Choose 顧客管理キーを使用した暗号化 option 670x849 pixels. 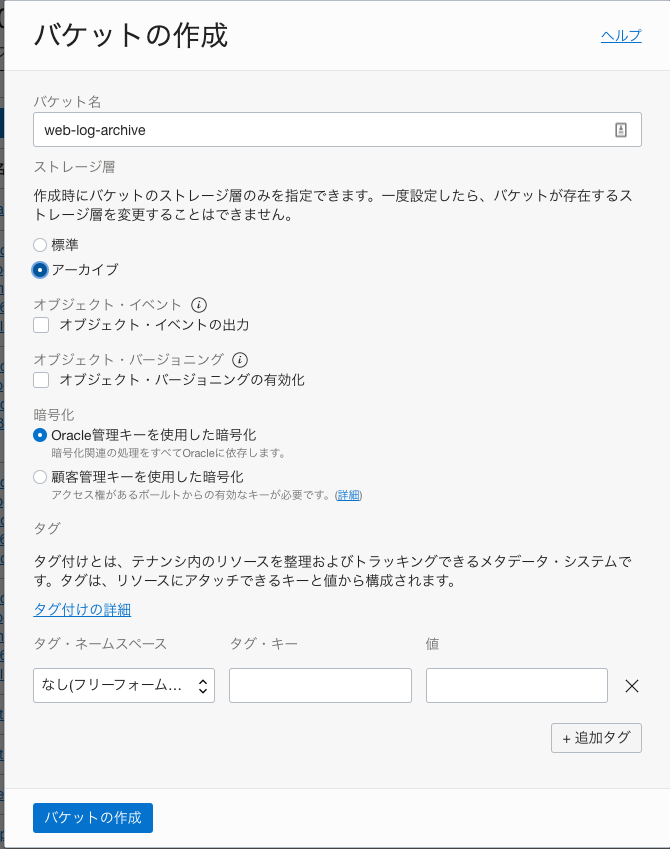coord(40,477)
